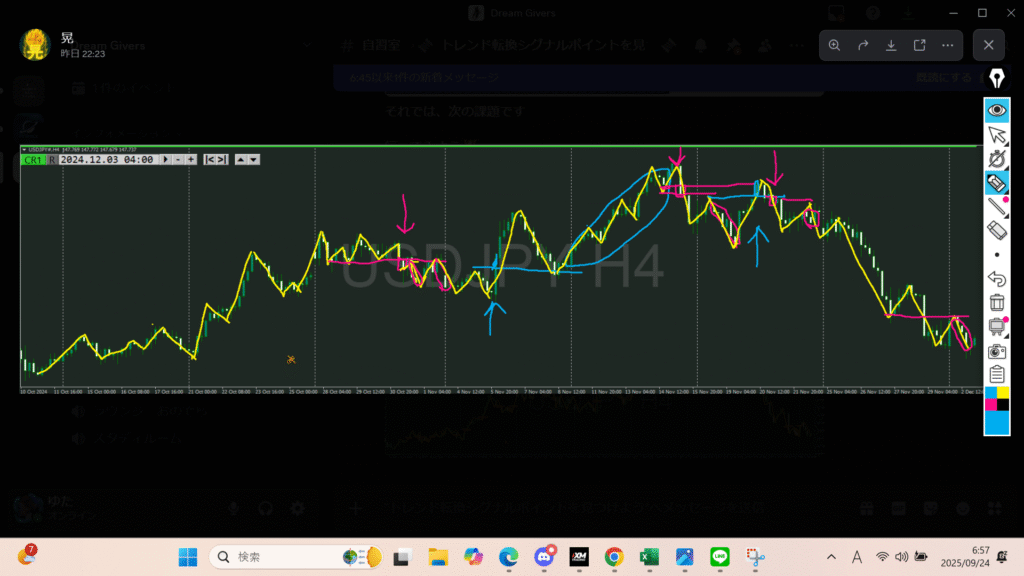This screenshot has height=576, width=1024.
Task: Open the hidden system tray icons chevron
Action: click(x=831, y=557)
